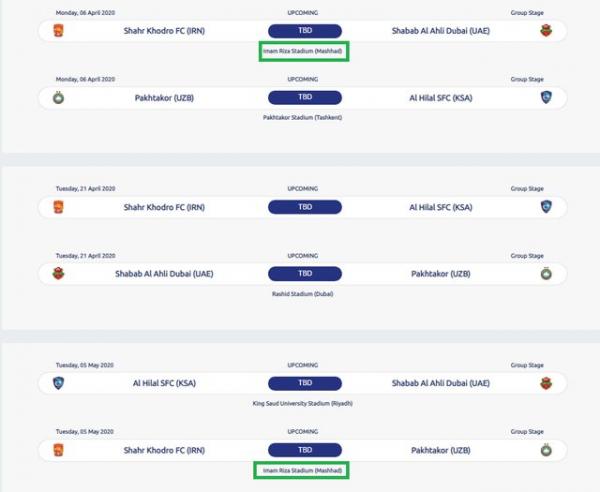The width and height of the screenshot is (600, 492).
Task: Open King Saud University Stadium (Riyadh) link
Action: [304, 403]
